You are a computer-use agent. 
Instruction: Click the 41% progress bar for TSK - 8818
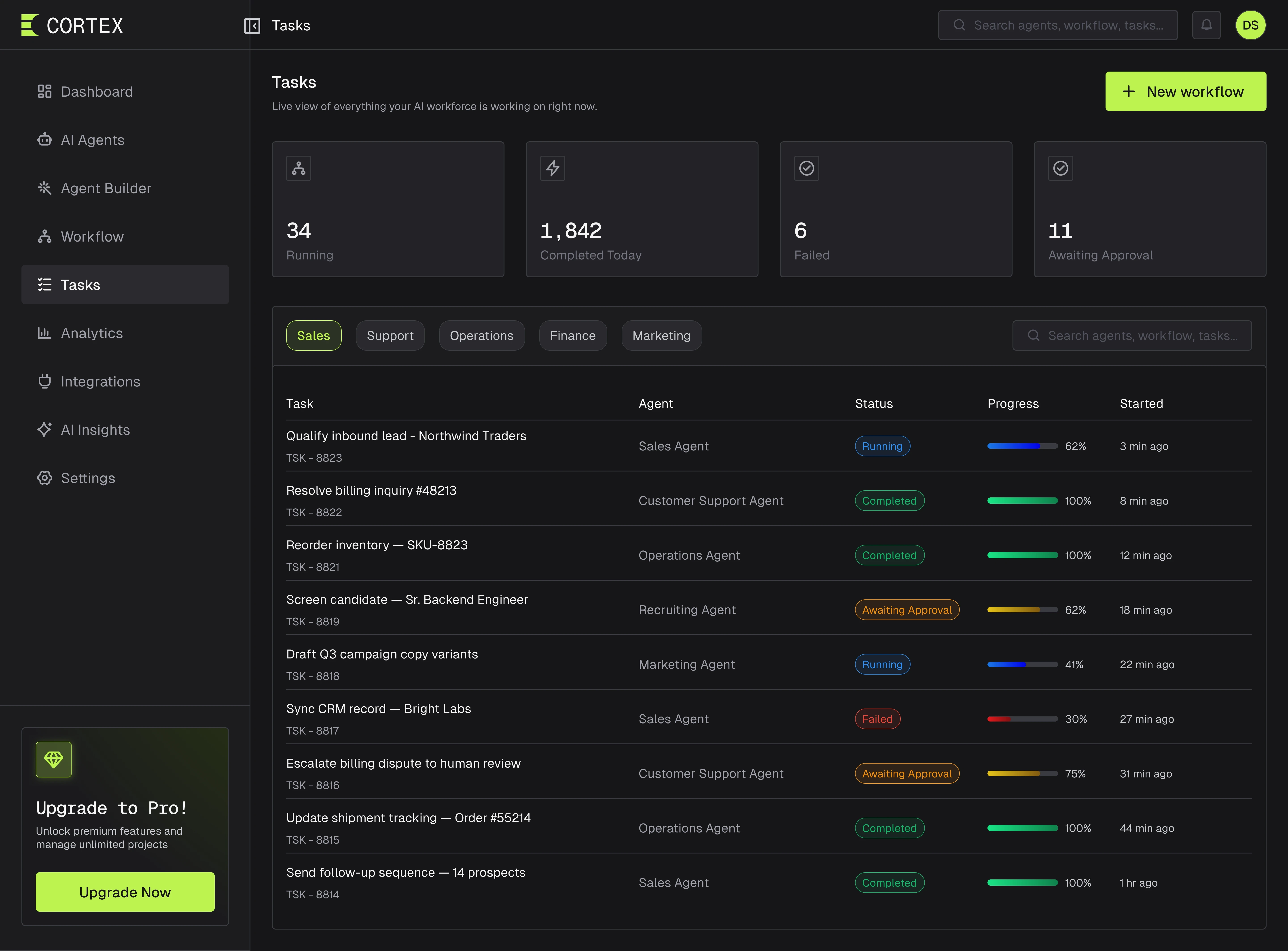tap(1023, 664)
